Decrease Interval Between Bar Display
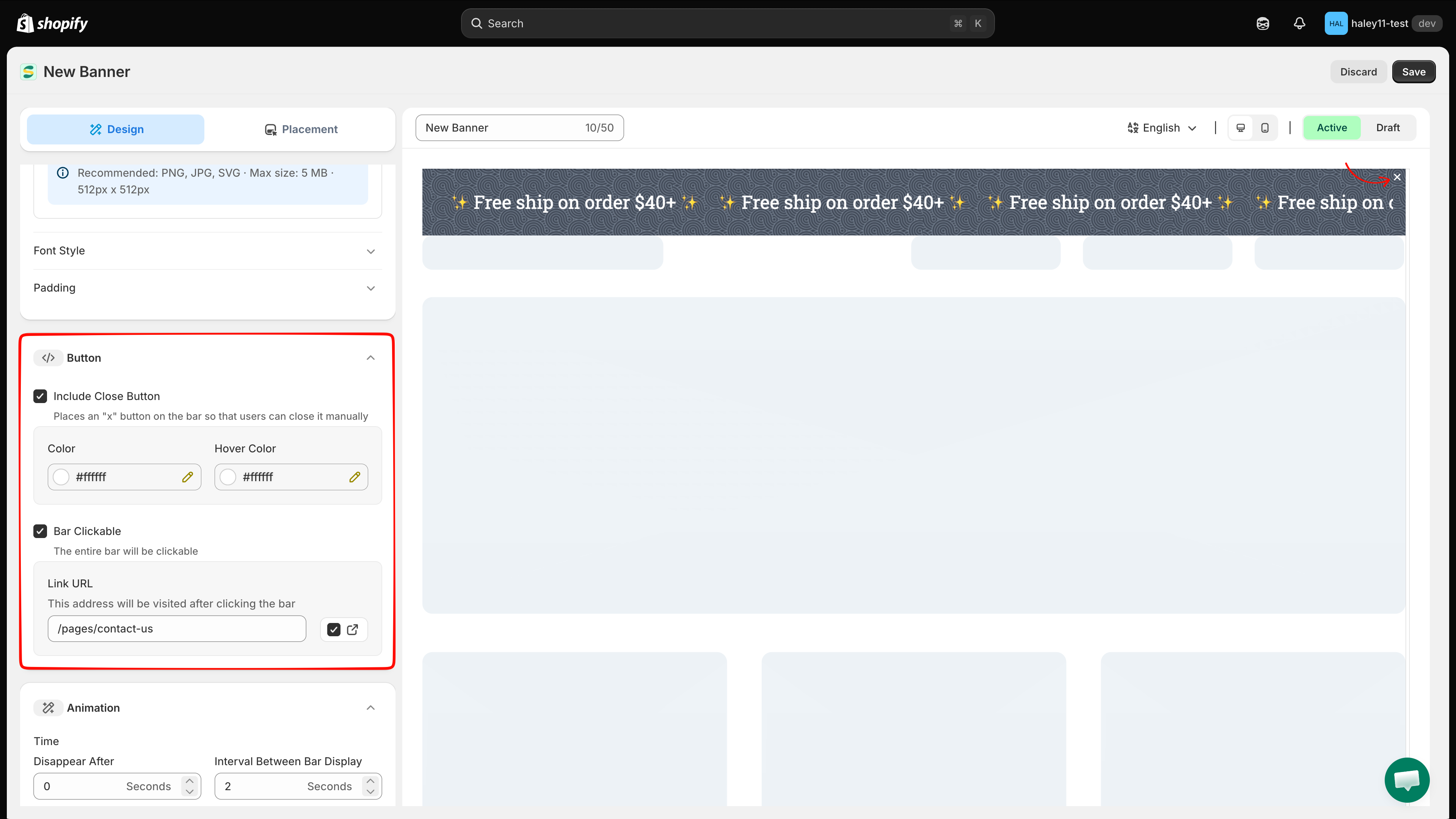1456x819 pixels. 370,792
